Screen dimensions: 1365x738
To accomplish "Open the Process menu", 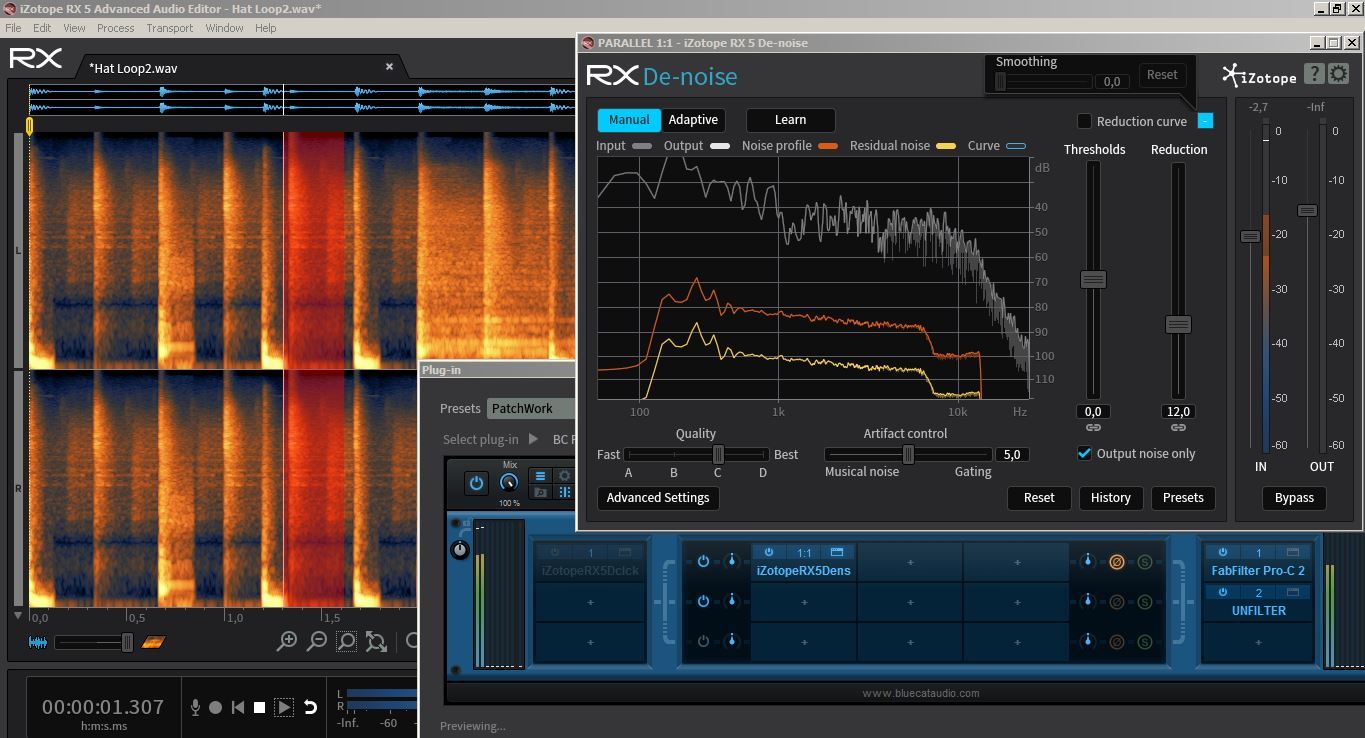I will coord(115,28).
